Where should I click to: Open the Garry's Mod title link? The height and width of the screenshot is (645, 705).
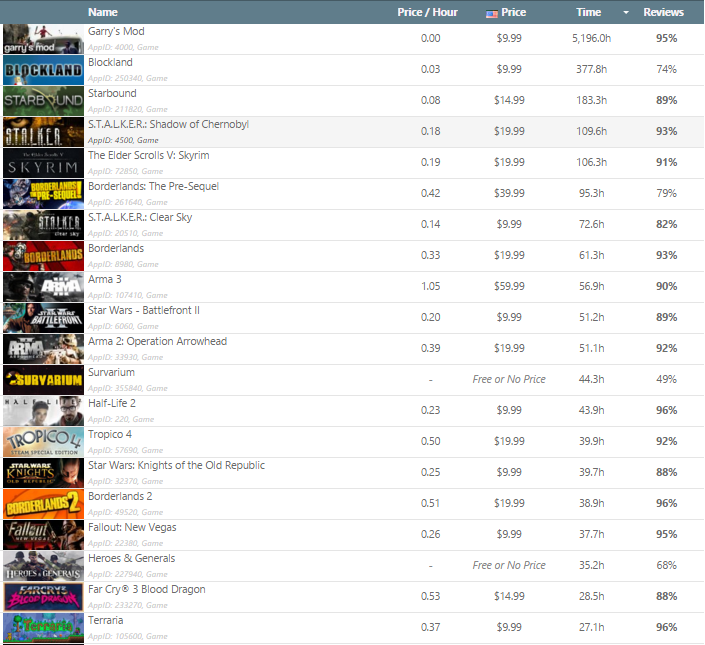(116, 31)
